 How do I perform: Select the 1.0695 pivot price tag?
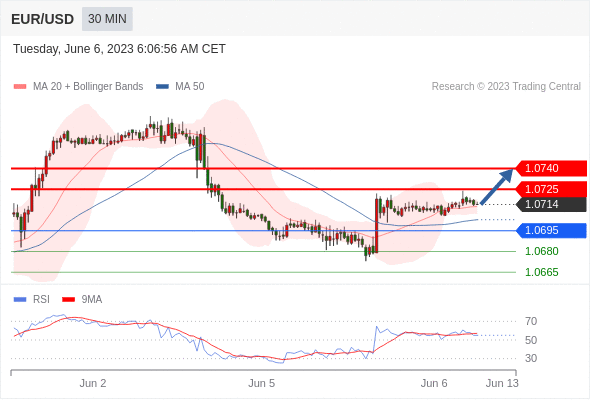pos(550,230)
